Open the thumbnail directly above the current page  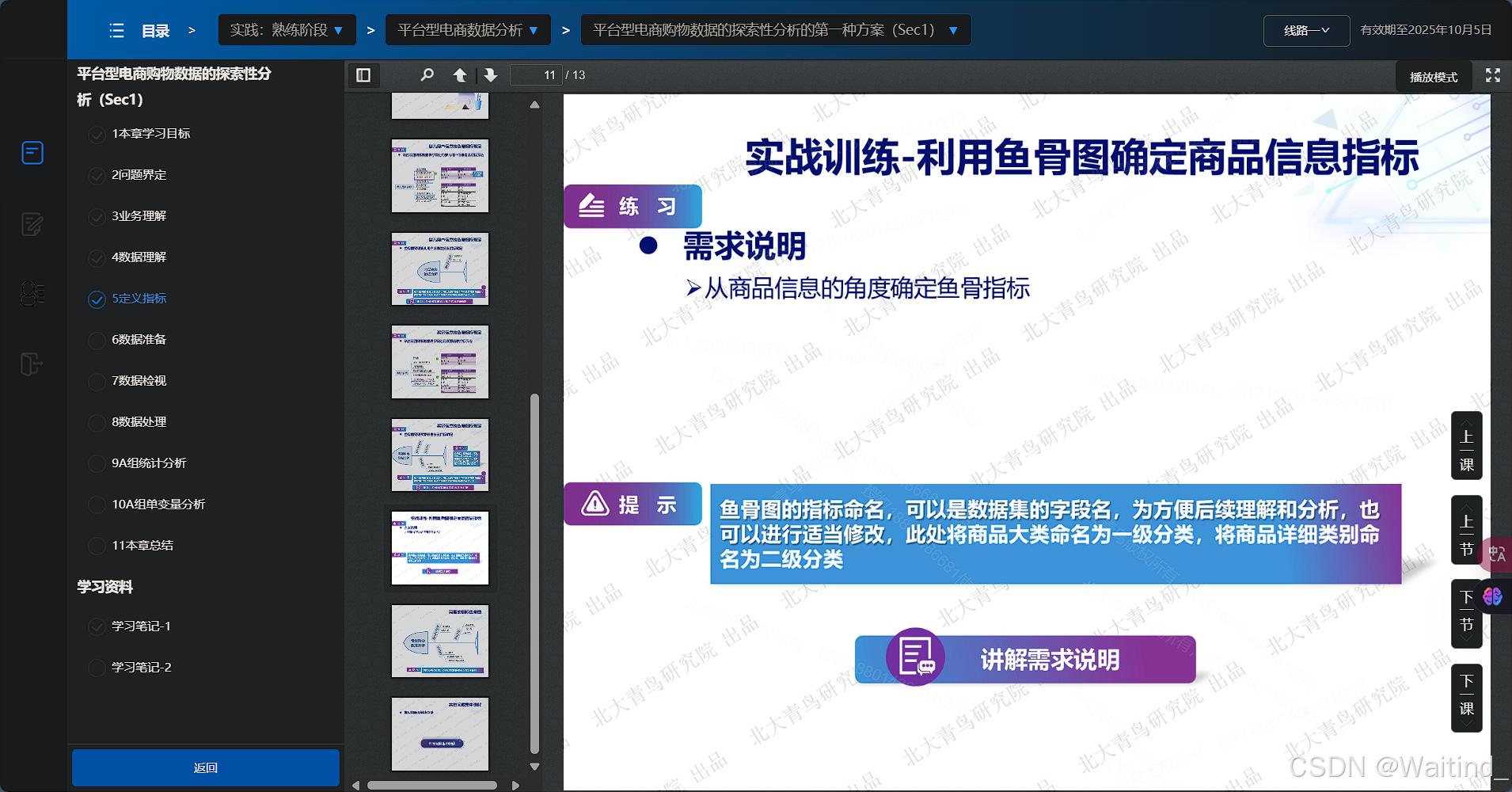click(x=440, y=455)
